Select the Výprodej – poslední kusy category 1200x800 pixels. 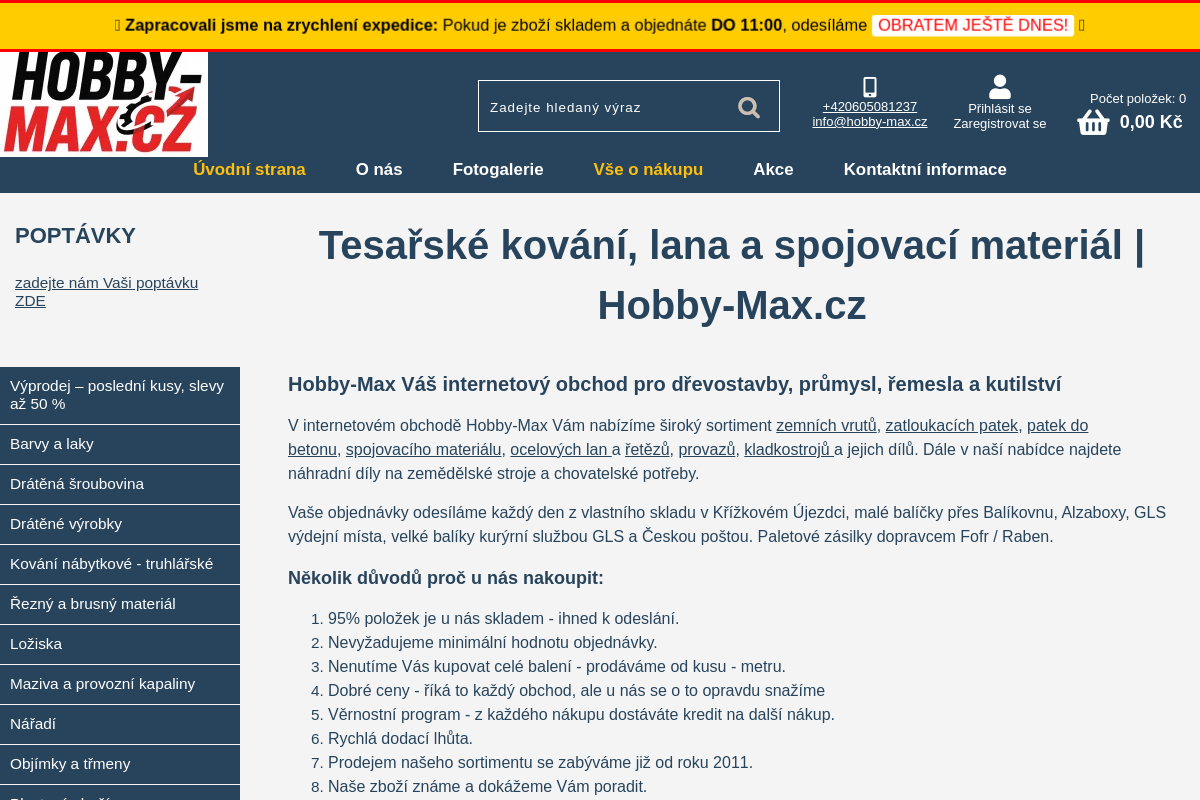(x=120, y=395)
